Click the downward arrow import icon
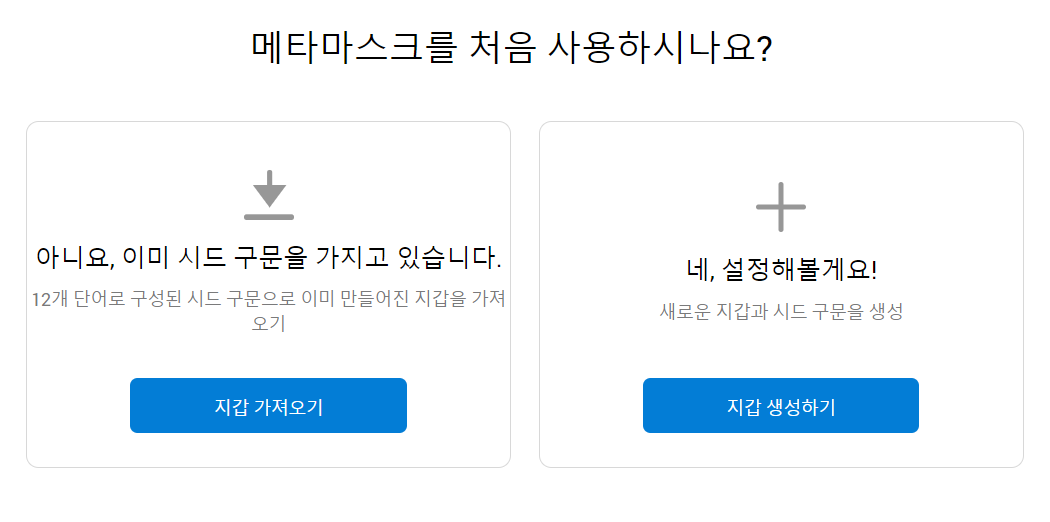This screenshot has height=522, width=1050. click(269, 194)
